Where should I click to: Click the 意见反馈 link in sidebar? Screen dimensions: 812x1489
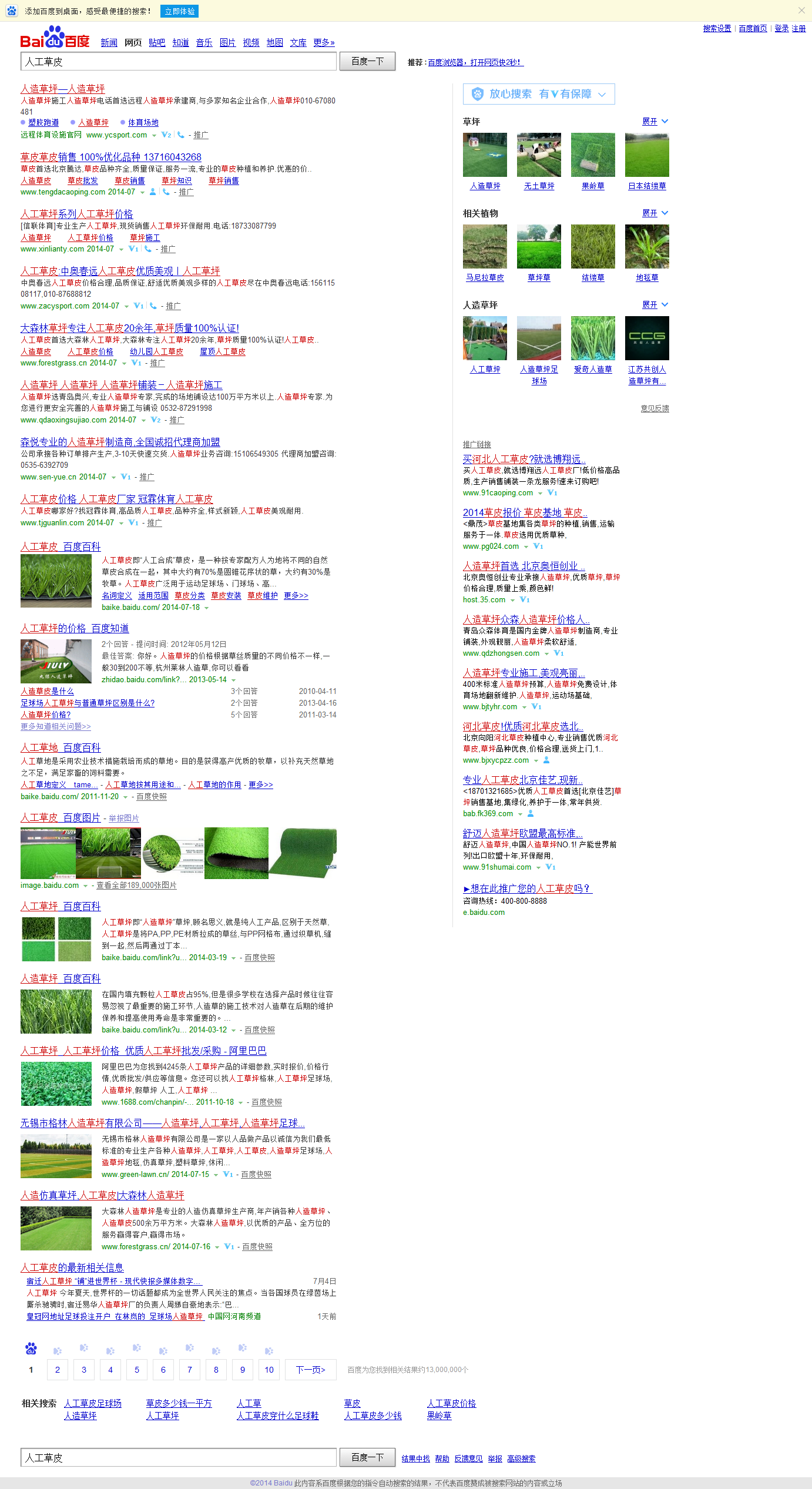pyautogui.click(x=655, y=409)
